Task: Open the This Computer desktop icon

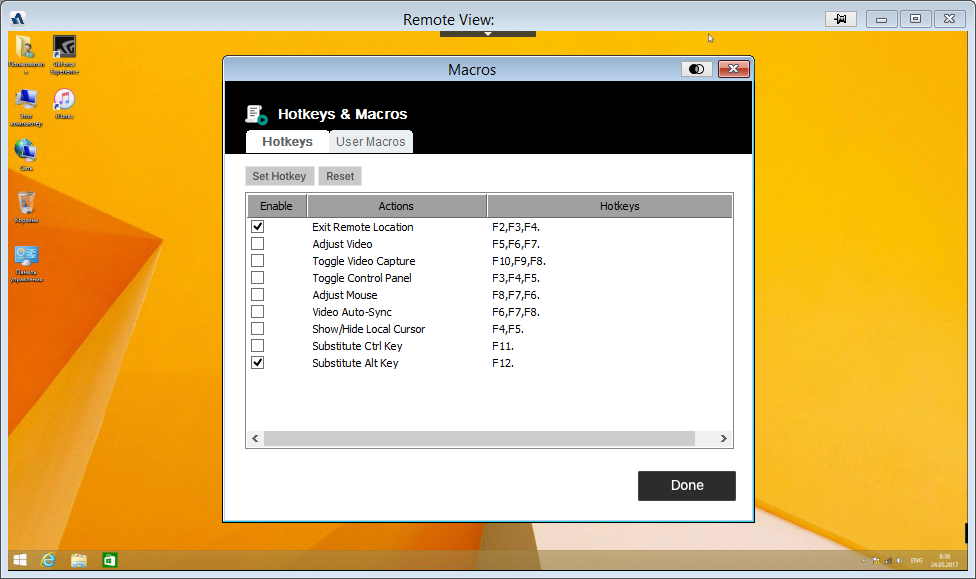Action: click(x=26, y=107)
